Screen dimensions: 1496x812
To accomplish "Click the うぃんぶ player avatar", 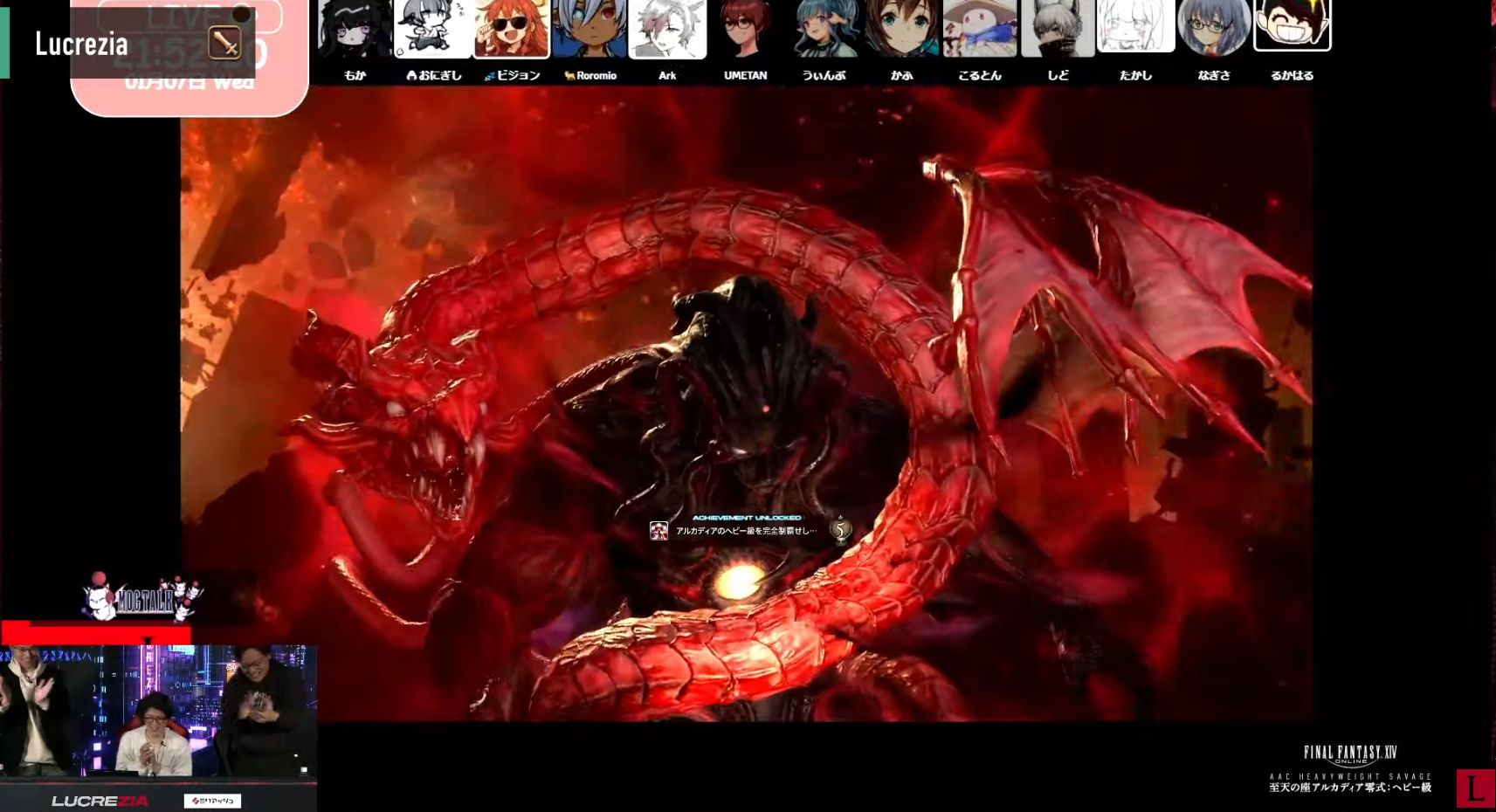I will (x=824, y=28).
